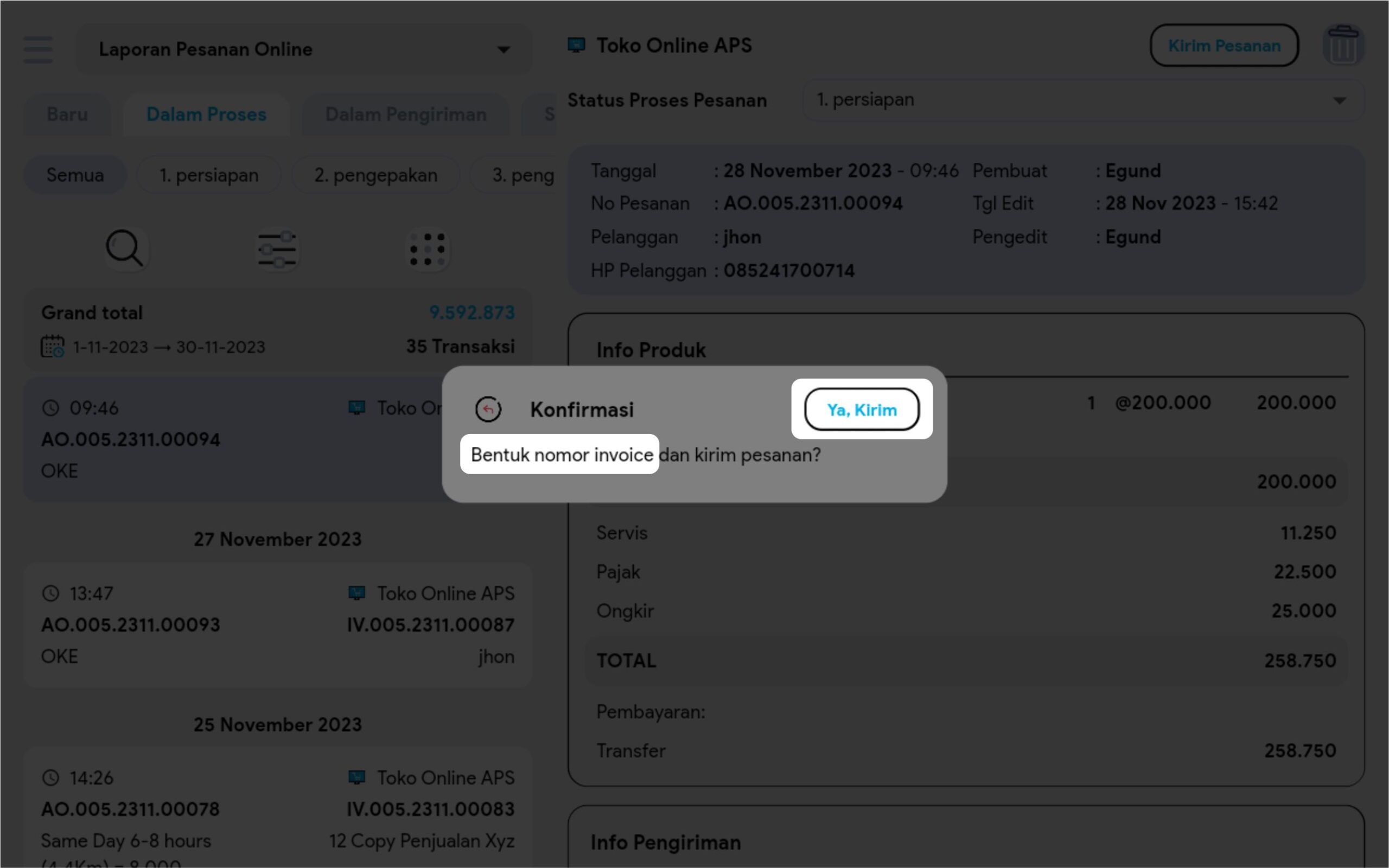This screenshot has width=1389, height=868.
Task: Switch to the Baru tab
Action: click(67, 114)
